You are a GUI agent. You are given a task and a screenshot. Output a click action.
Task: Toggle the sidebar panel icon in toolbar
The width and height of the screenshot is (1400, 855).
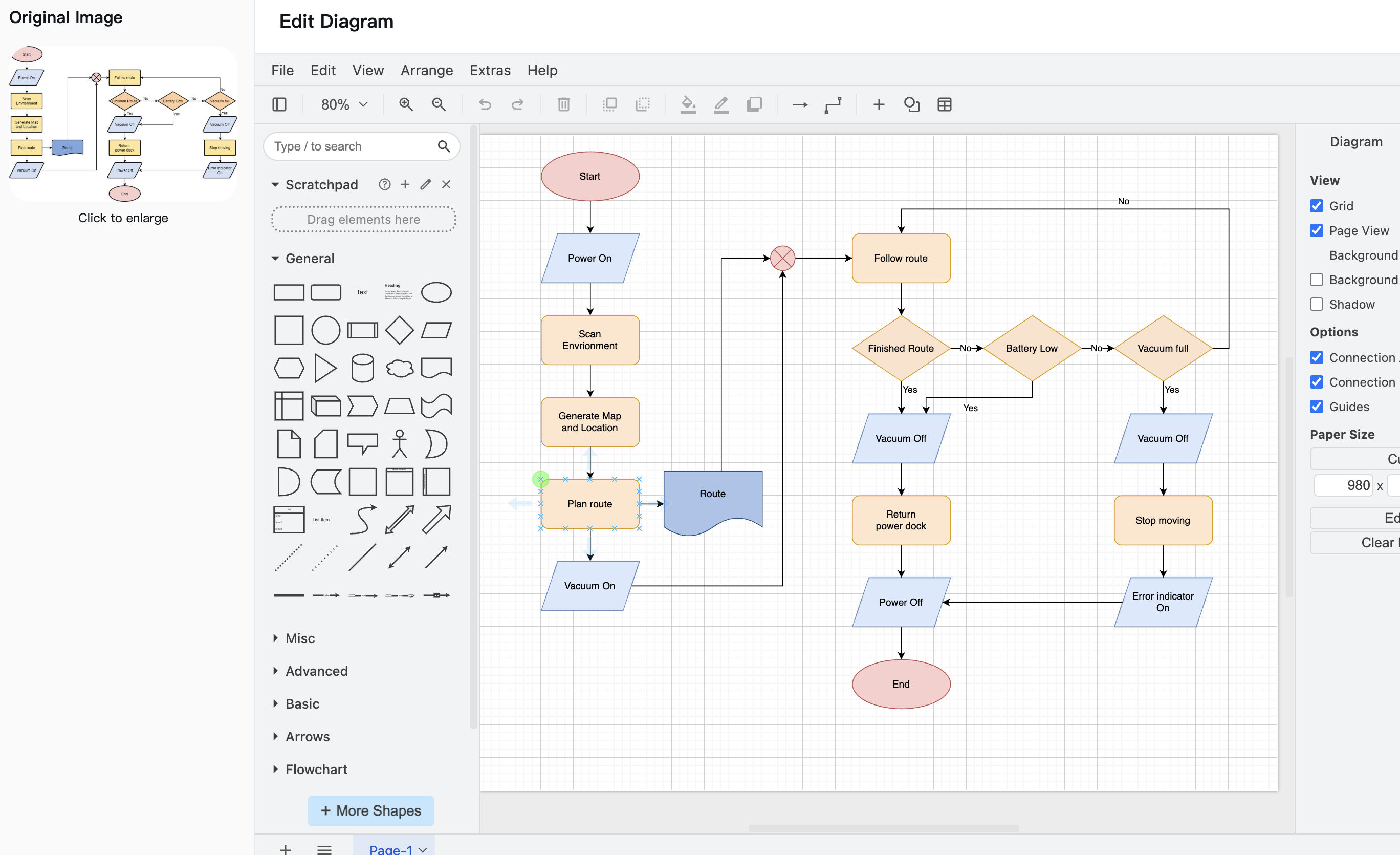[x=279, y=104]
